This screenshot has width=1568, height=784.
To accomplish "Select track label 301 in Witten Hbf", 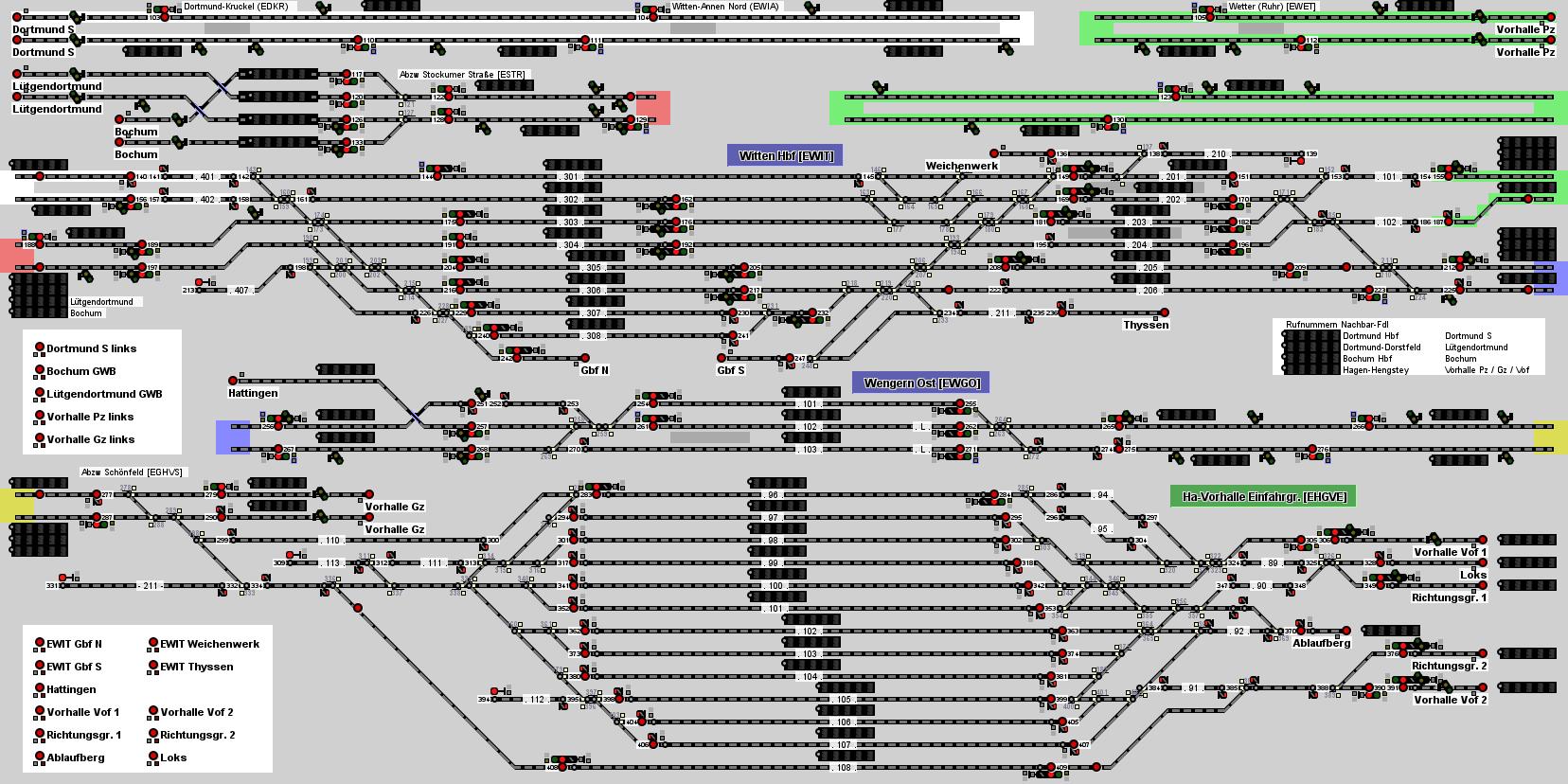I will (x=569, y=177).
